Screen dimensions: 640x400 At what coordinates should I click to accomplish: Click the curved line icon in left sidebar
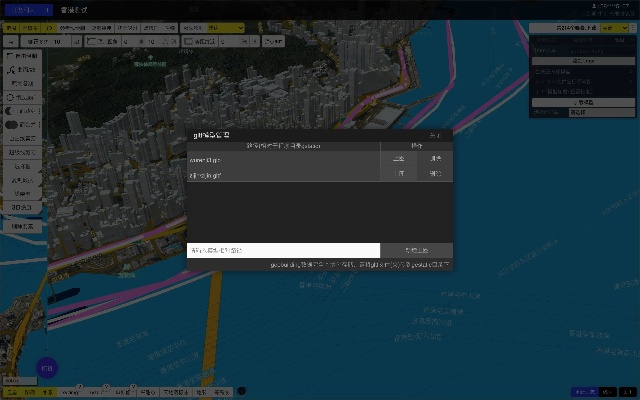[11, 70]
